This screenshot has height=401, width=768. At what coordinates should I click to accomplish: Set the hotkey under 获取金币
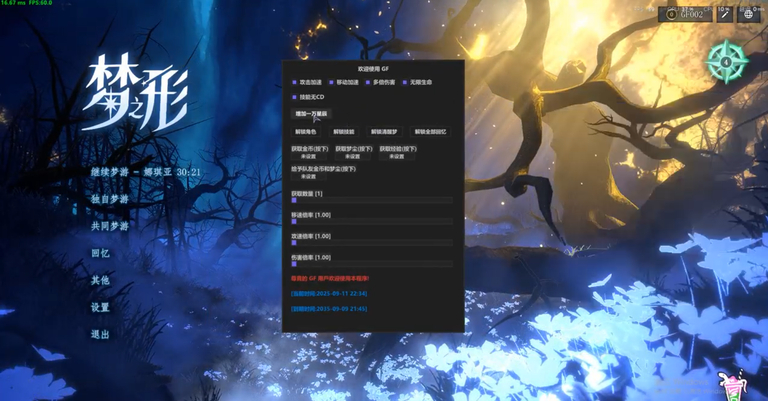pos(308,156)
